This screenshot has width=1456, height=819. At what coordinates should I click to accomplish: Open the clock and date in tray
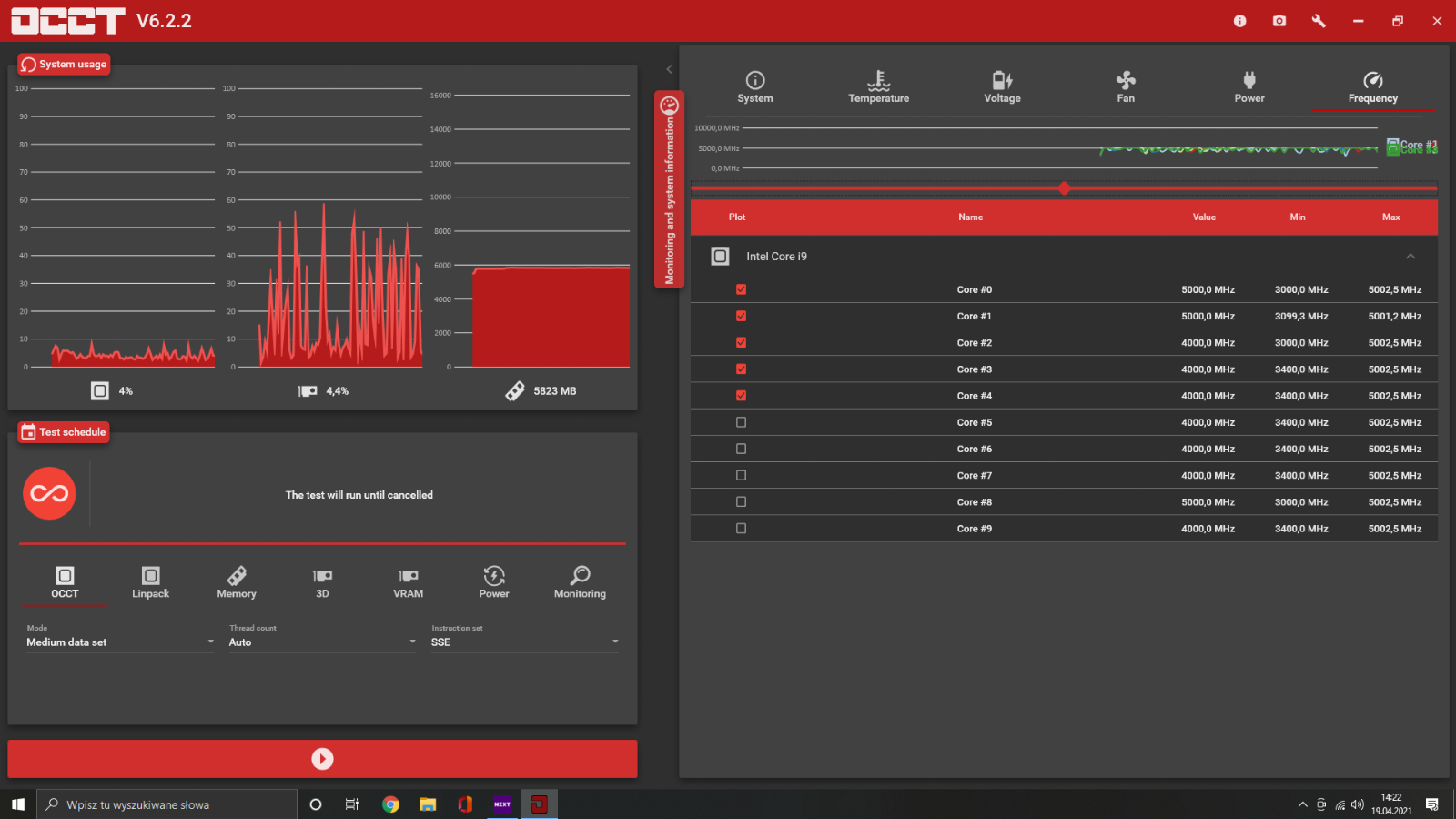click(x=1391, y=804)
